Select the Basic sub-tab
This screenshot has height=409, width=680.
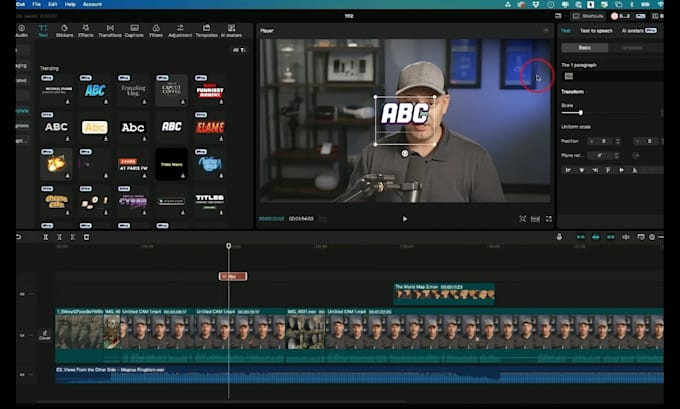pos(585,48)
